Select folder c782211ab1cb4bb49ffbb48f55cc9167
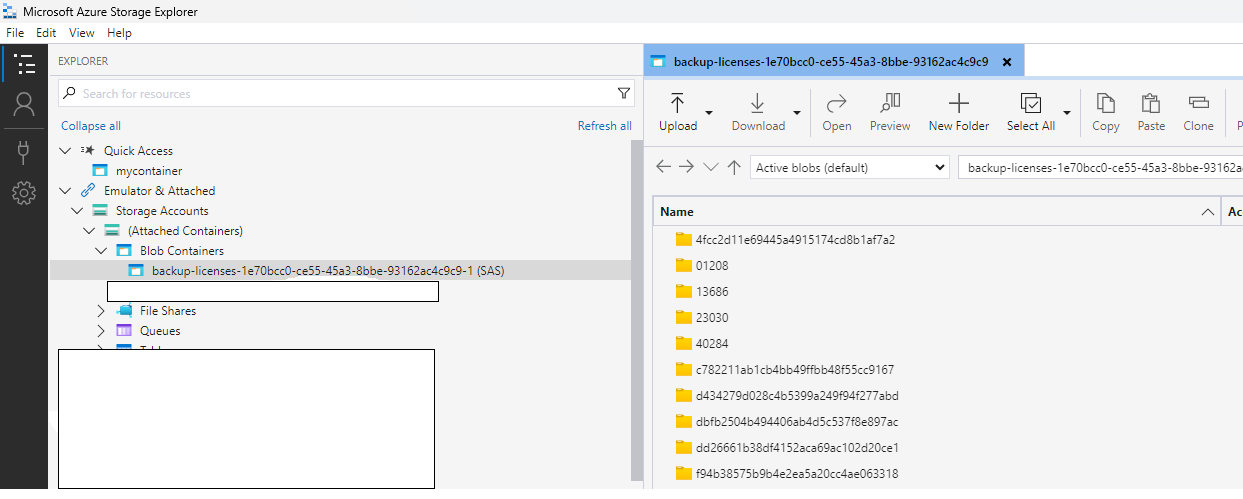This screenshot has height=499, width=1243. pos(795,369)
